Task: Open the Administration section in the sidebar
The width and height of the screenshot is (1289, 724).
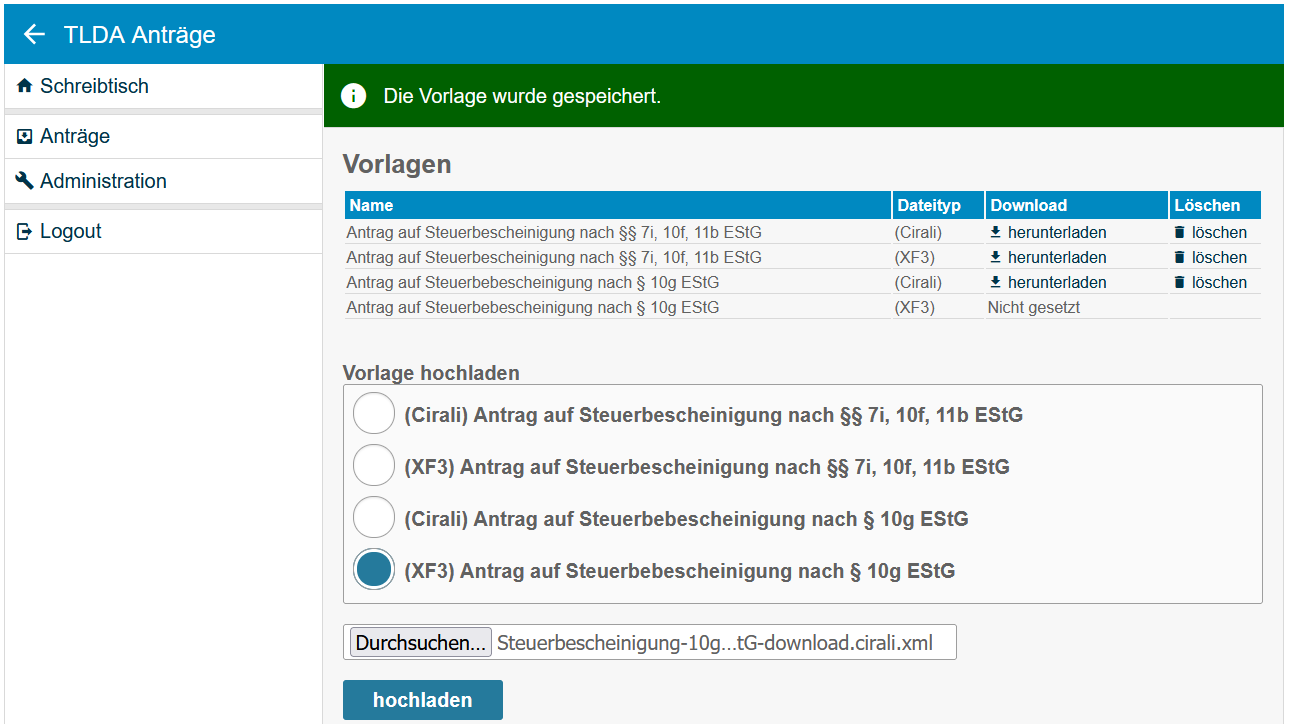Action: click(x=103, y=181)
